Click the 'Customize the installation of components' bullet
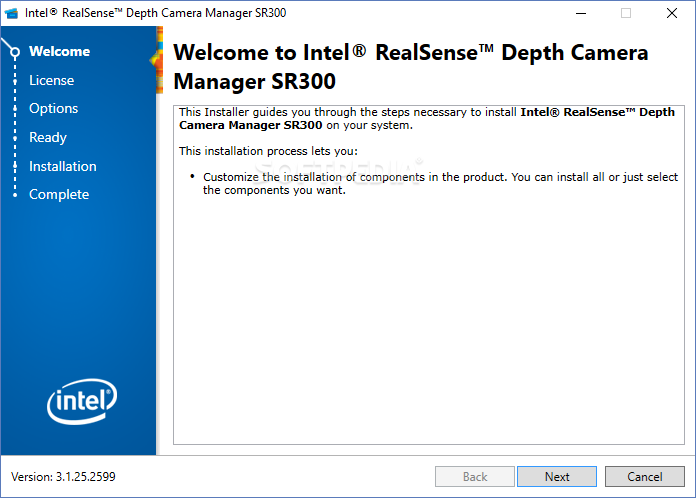 pos(440,184)
